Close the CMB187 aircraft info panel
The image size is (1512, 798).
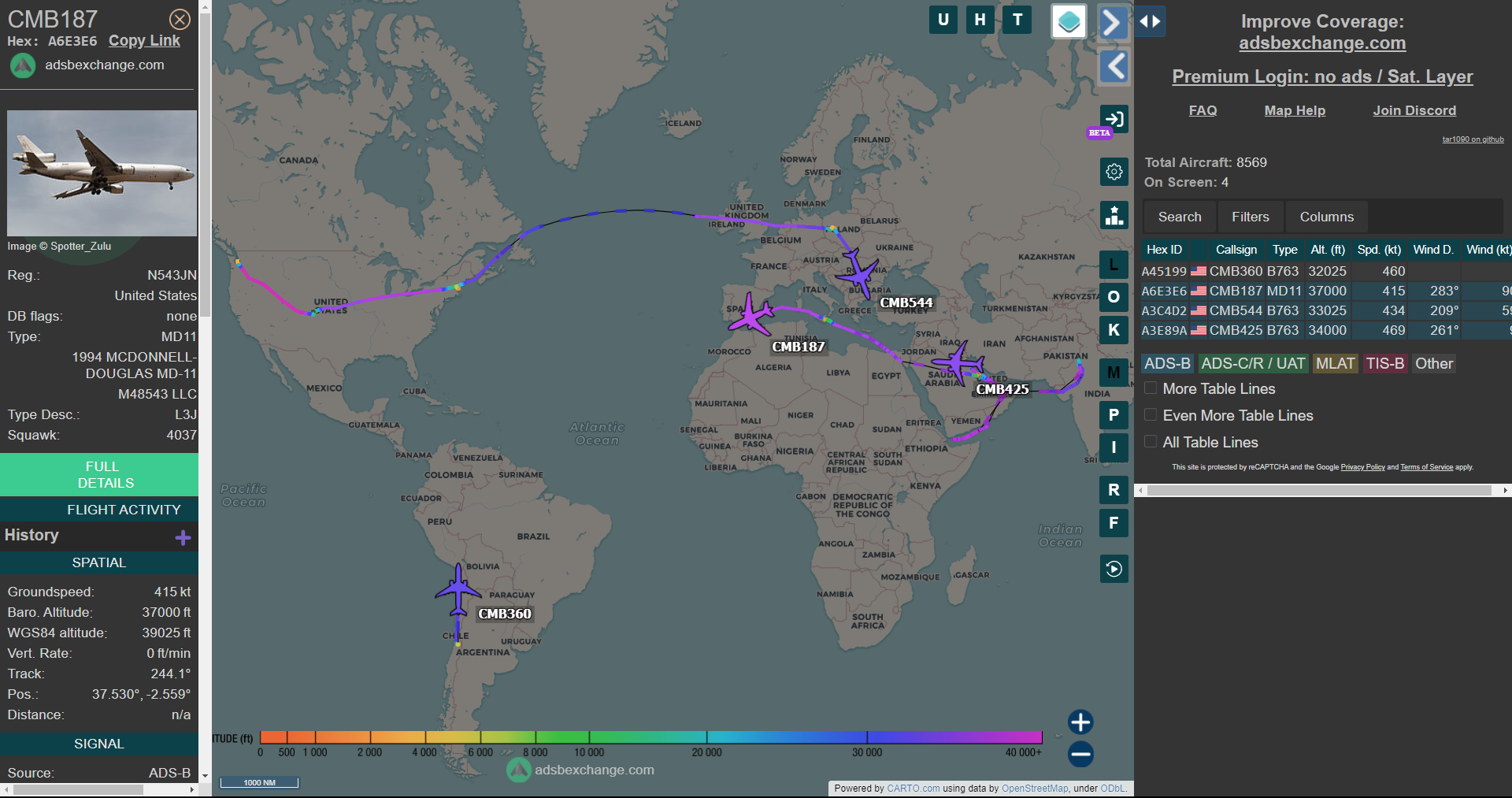click(x=180, y=19)
